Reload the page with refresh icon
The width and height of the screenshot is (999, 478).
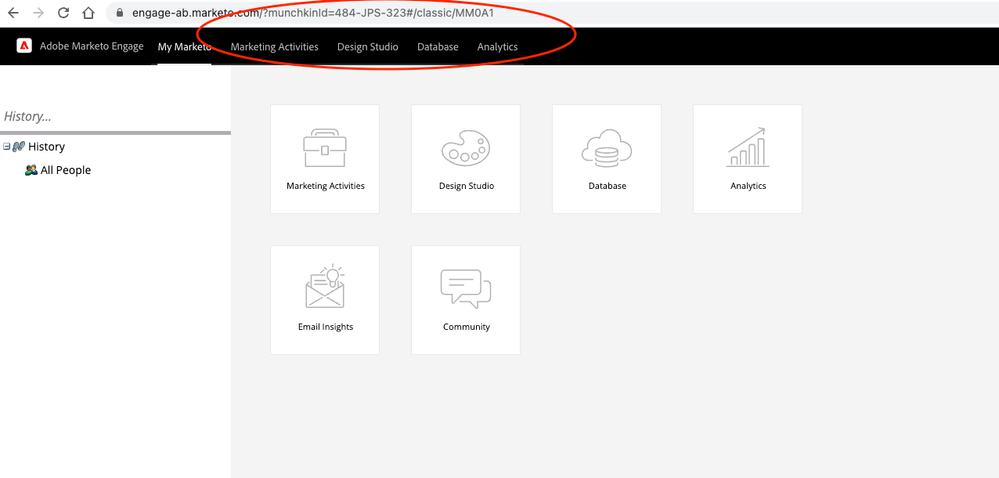(63, 13)
